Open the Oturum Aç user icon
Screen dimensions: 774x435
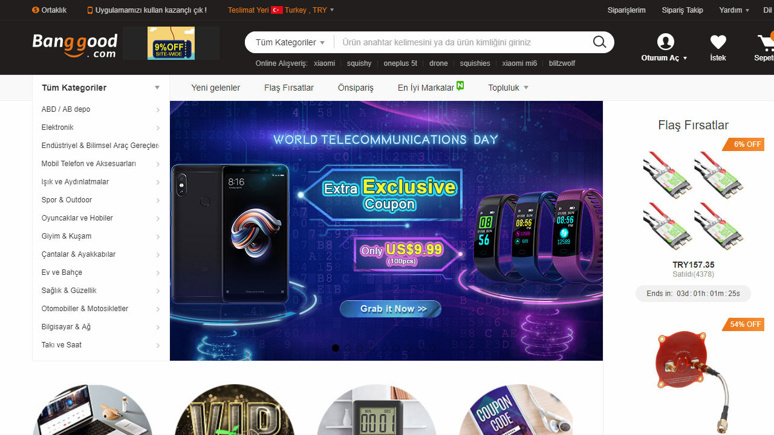click(x=665, y=41)
